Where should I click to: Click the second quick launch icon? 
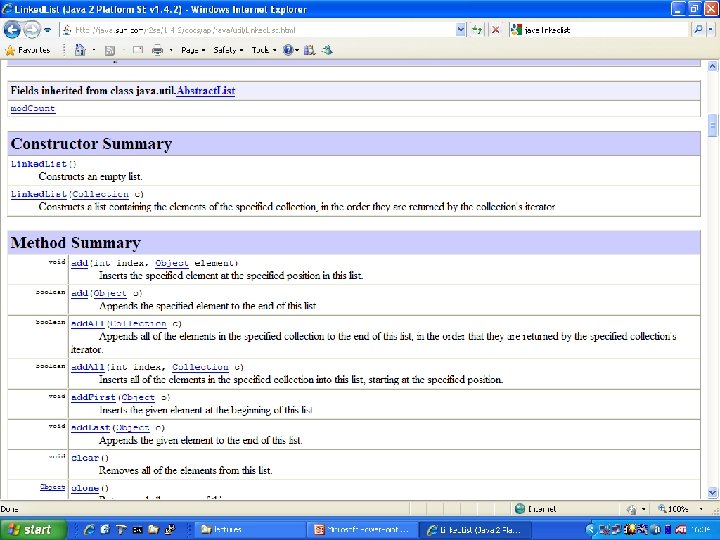coord(105,530)
